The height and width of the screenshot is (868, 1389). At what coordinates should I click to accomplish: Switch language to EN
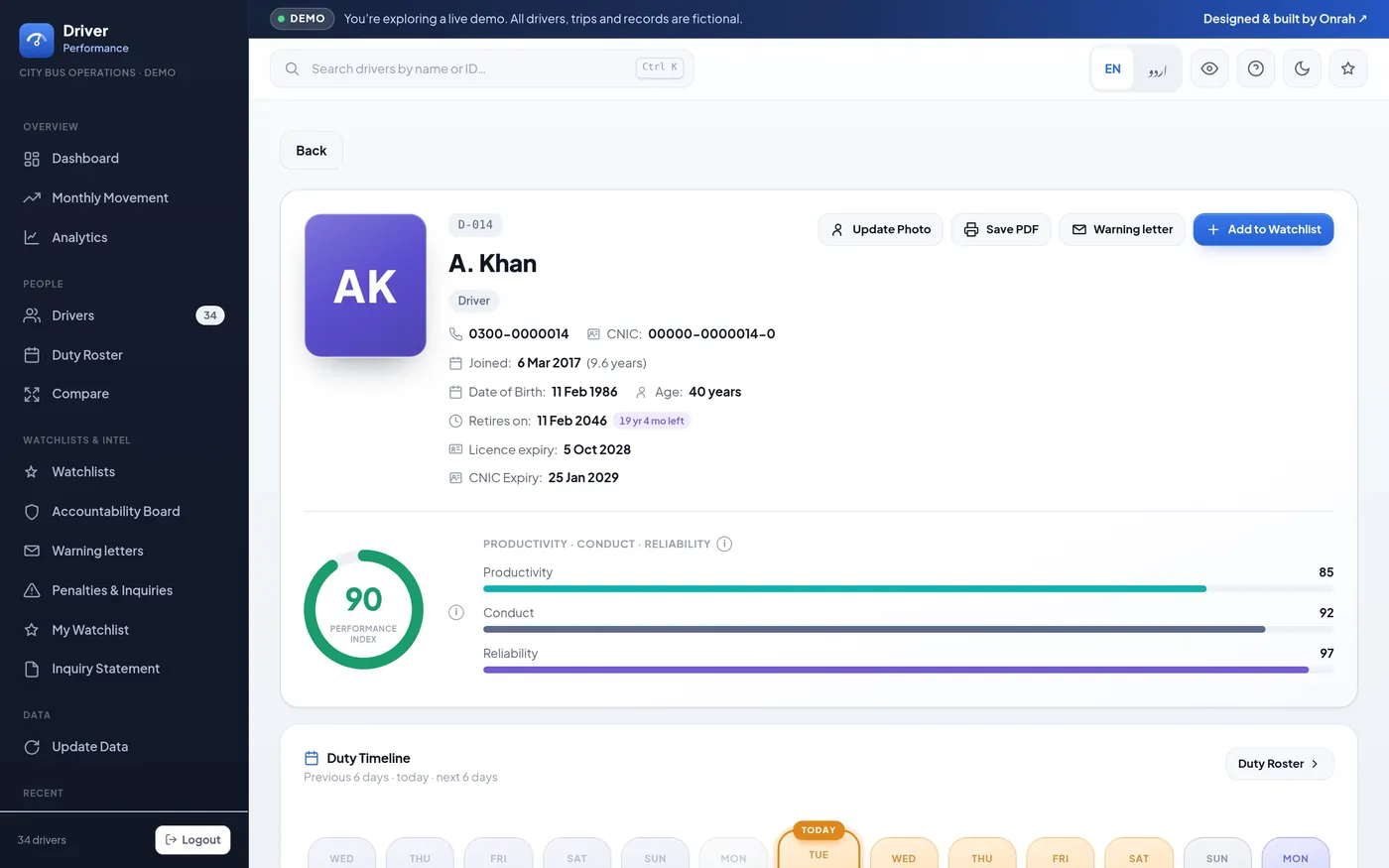1113,68
